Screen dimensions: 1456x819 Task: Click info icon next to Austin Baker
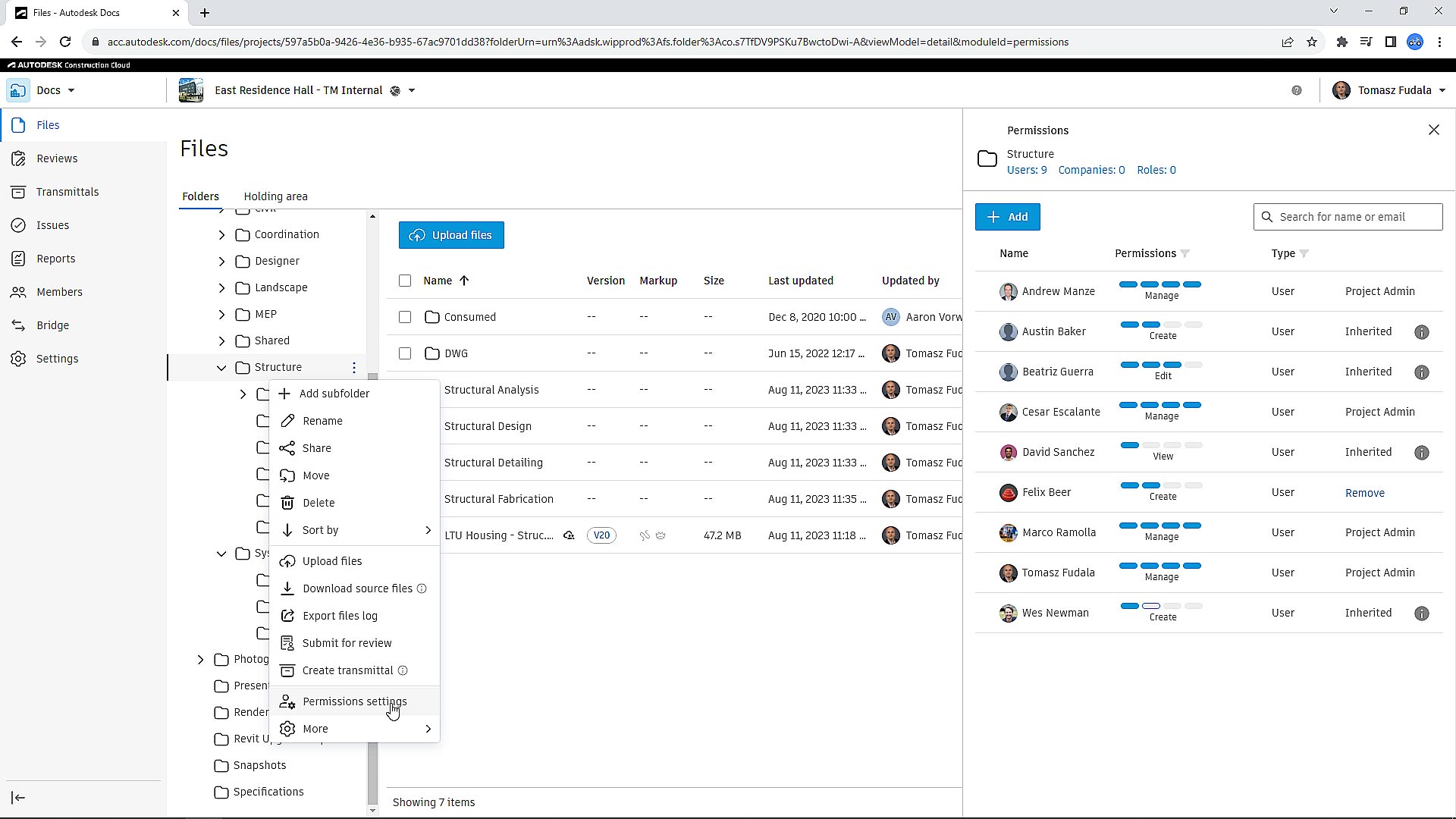pos(1422,332)
